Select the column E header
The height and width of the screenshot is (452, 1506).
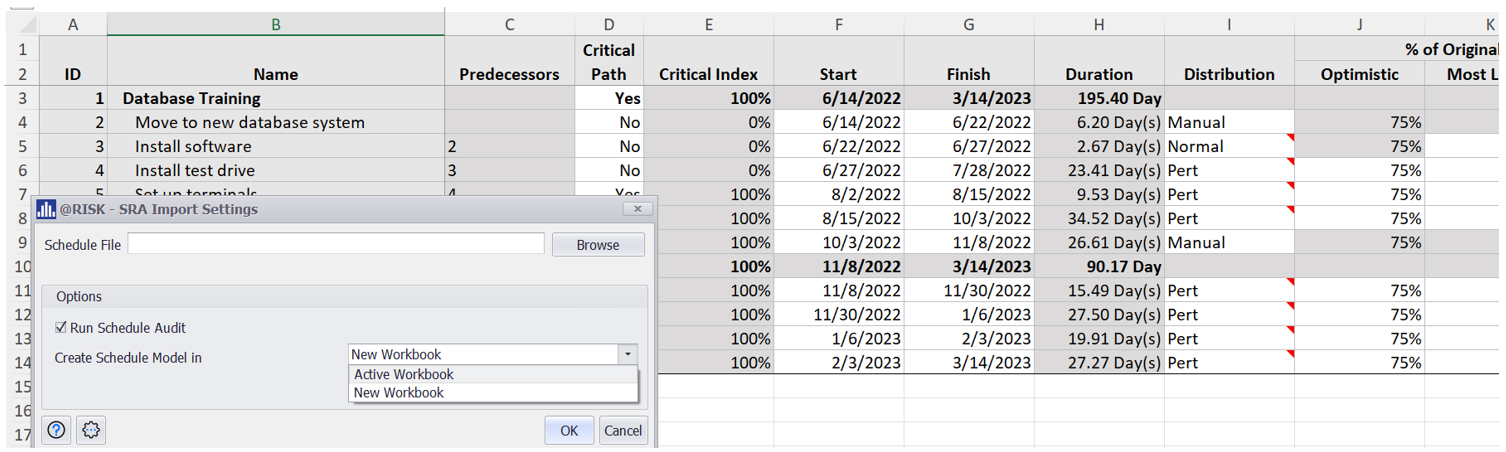[708, 25]
